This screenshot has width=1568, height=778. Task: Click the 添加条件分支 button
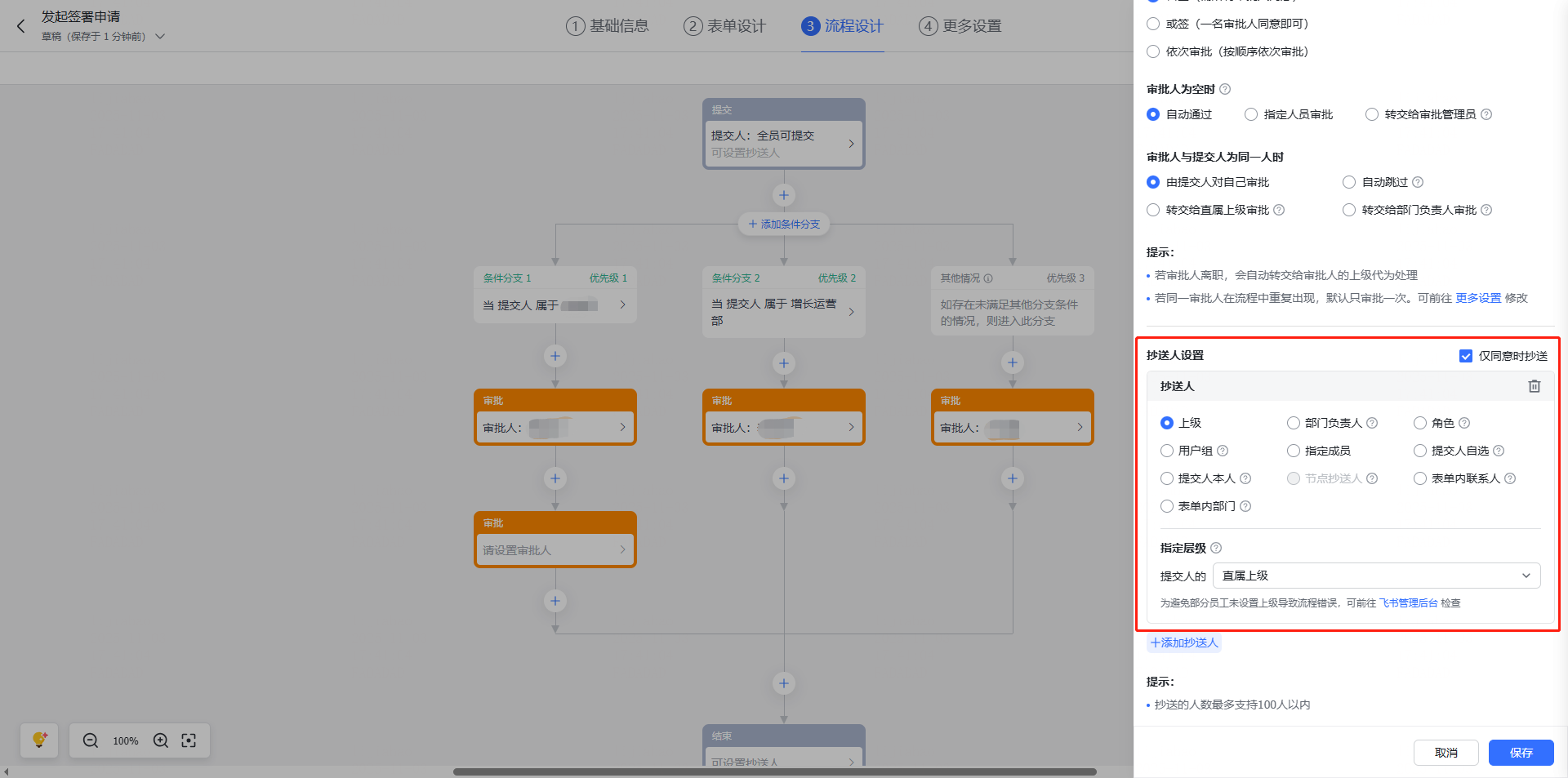[784, 224]
